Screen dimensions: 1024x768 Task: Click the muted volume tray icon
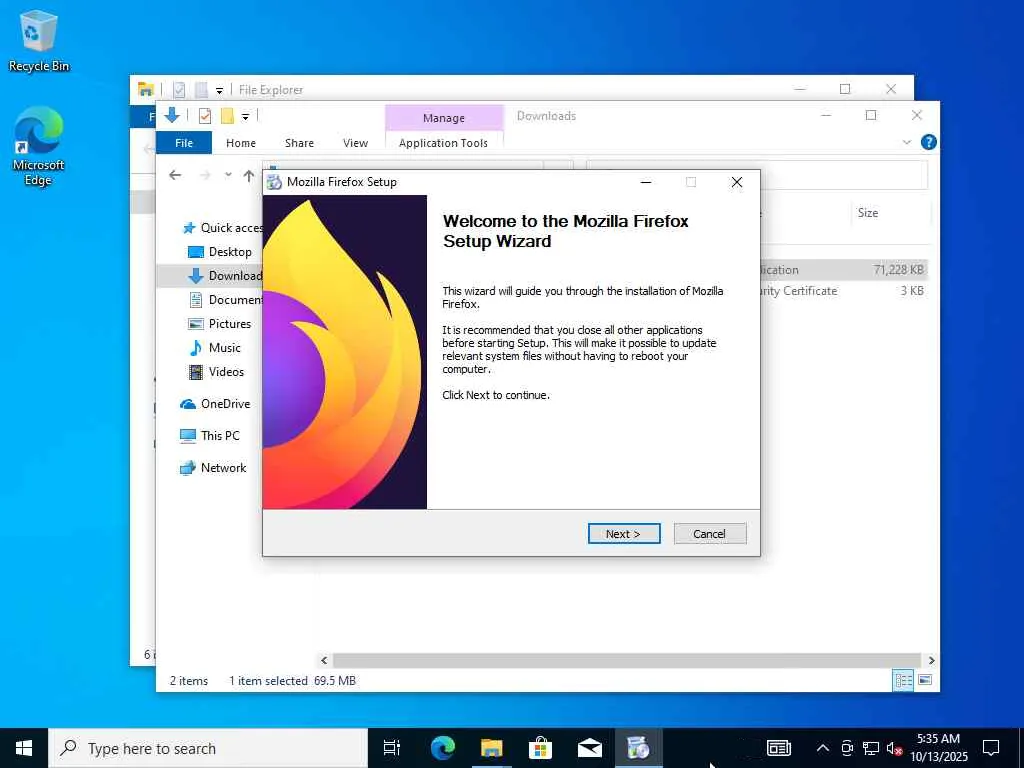pos(893,748)
